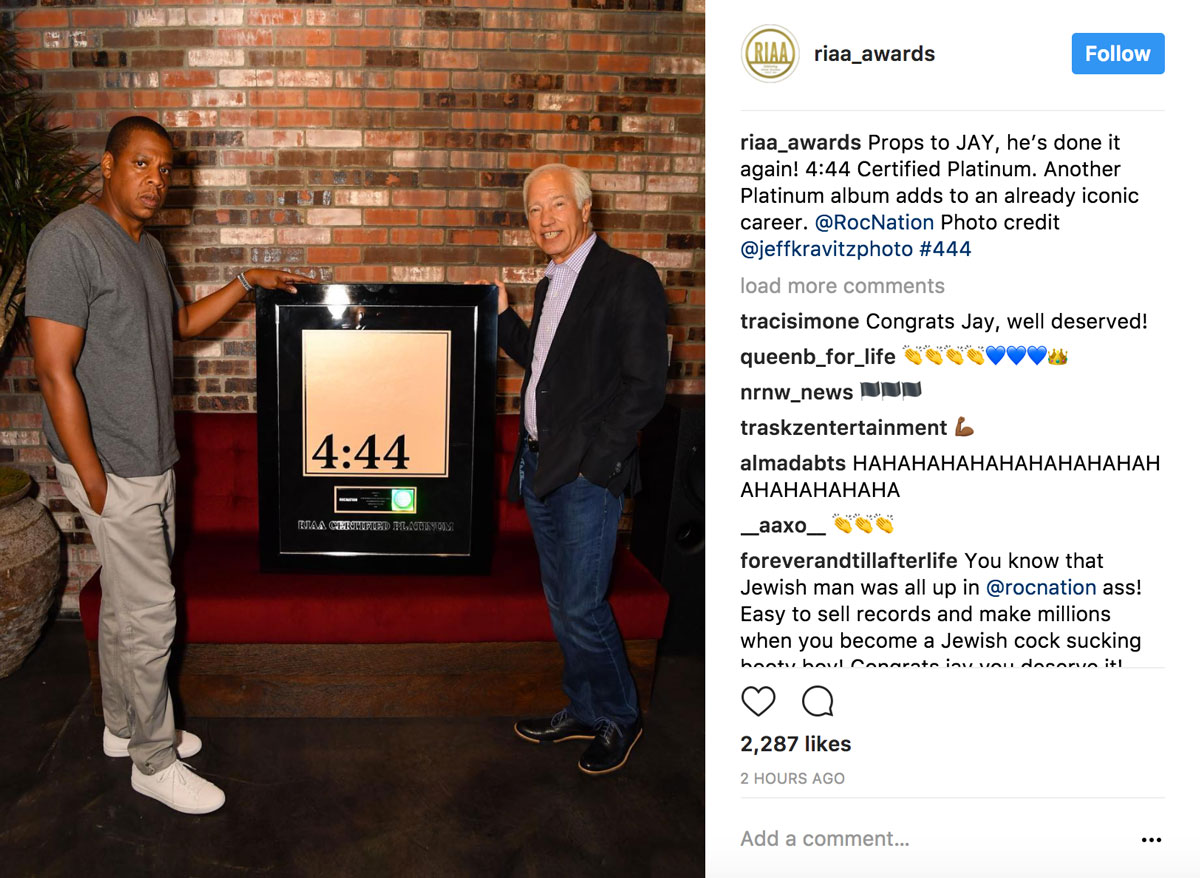Image resolution: width=1200 pixels, height=878 pixels.
Task: Open @jeffkravitzphoto photo credit link
Action: (x=826, y=249)
